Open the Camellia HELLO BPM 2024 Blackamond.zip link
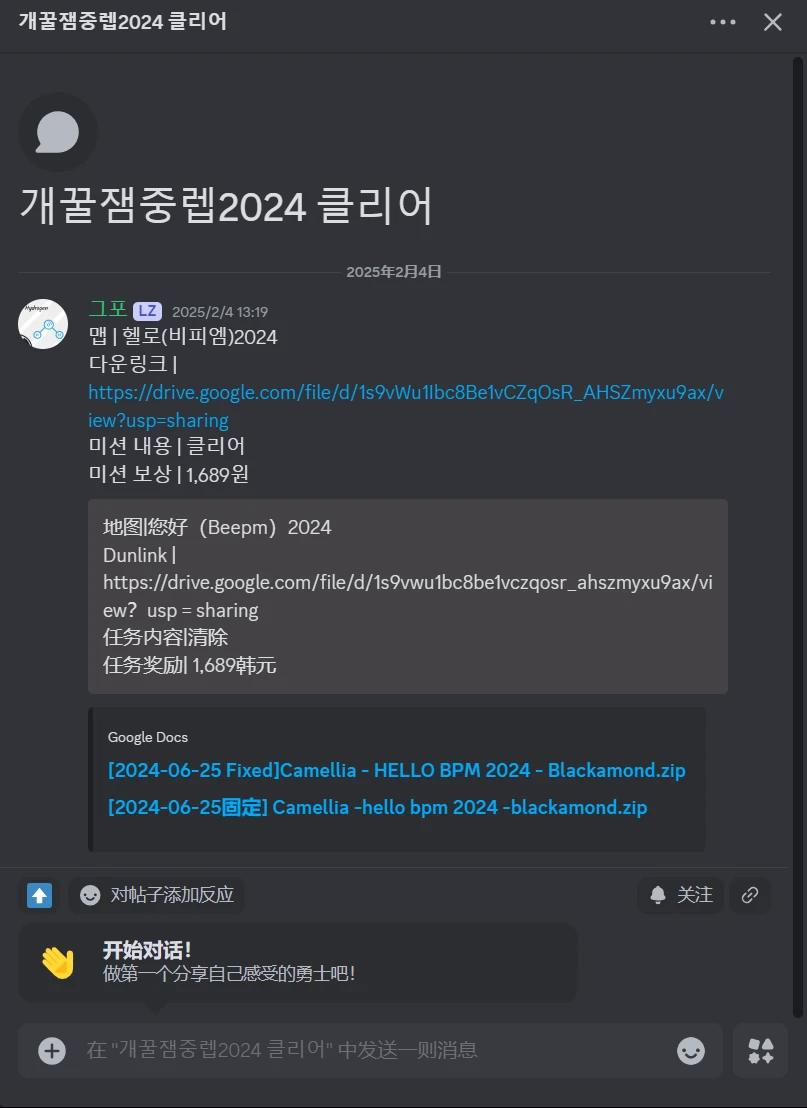 point(396,770)
